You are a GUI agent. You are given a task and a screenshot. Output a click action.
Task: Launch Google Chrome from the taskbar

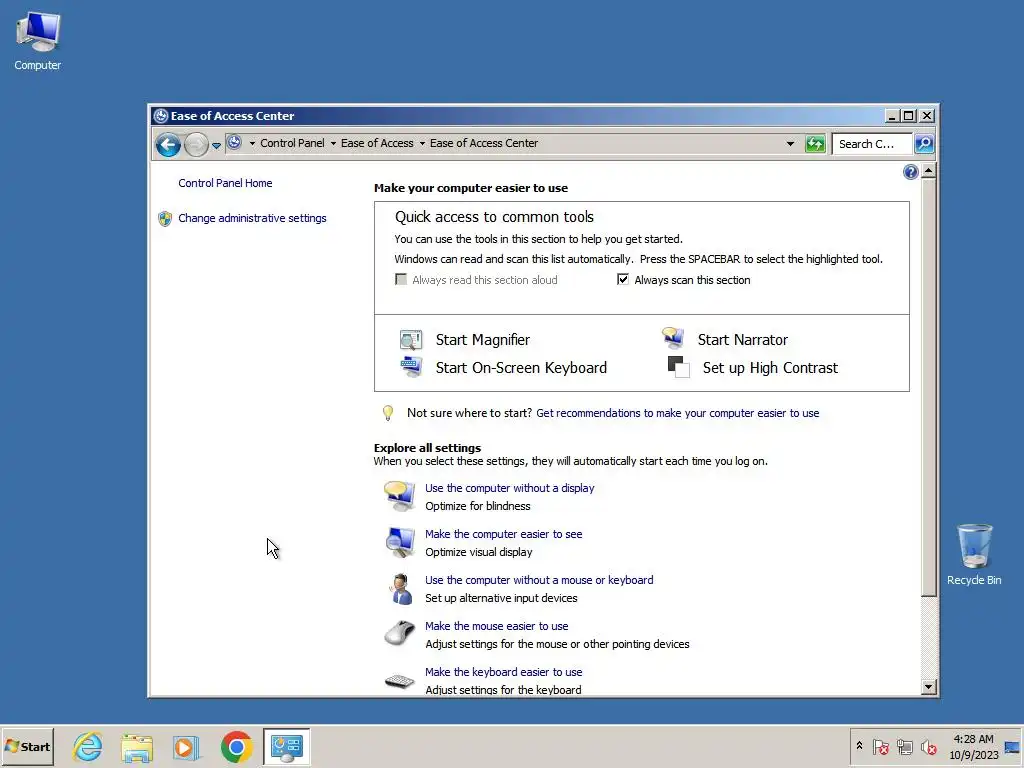pyautogui.click(x=236, y=746)
